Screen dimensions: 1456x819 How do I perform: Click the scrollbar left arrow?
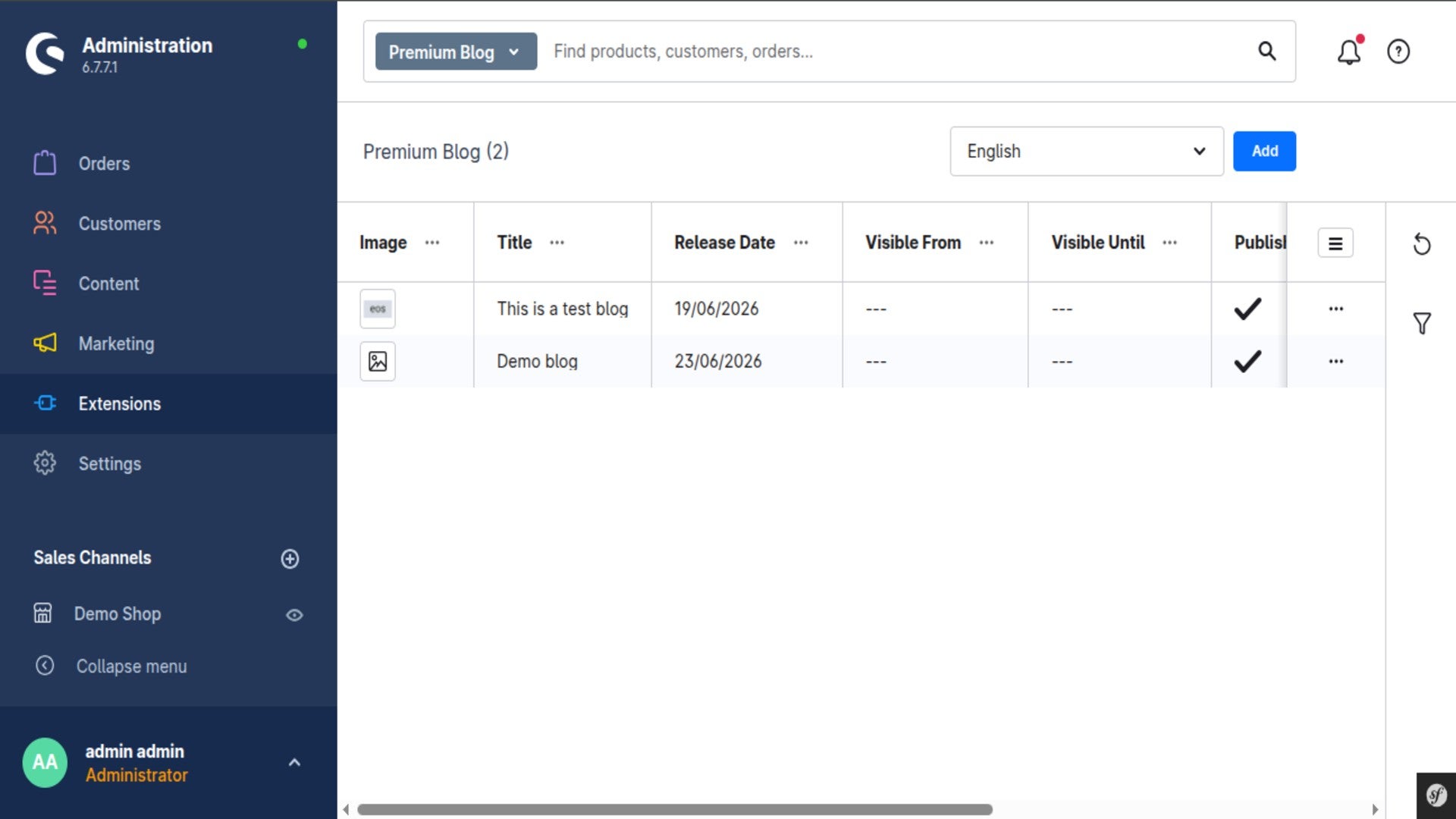347,809
